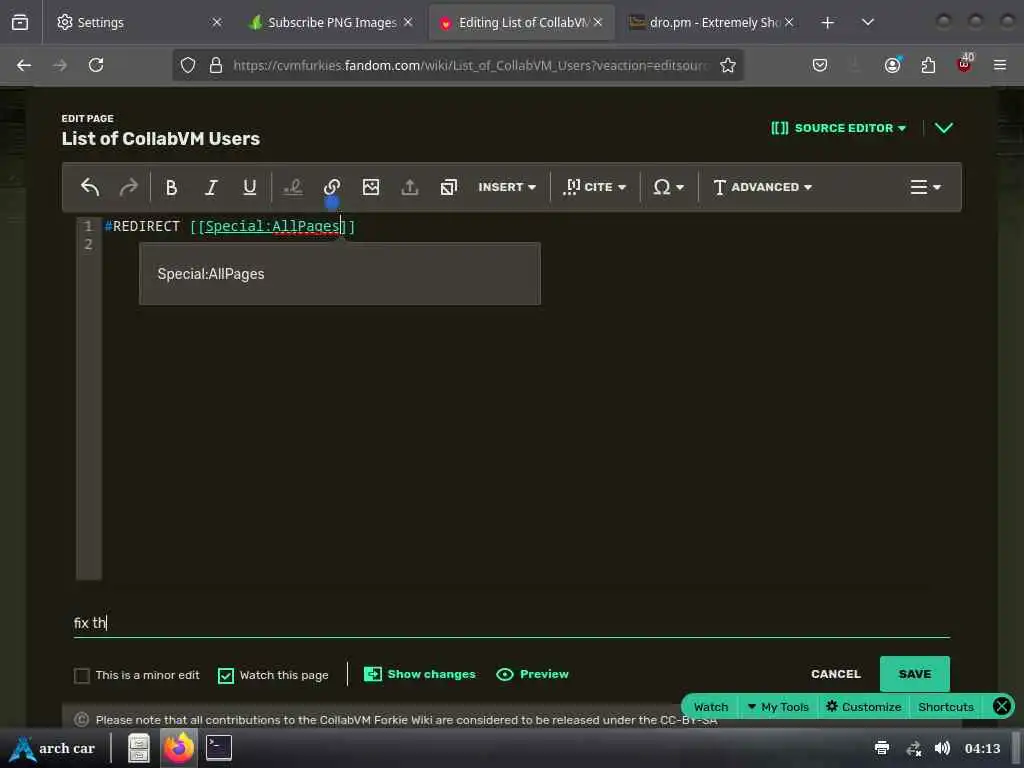Open a new browser tab
The image size is (1024, 768).
pyautogui.click(x=827, y=23)
